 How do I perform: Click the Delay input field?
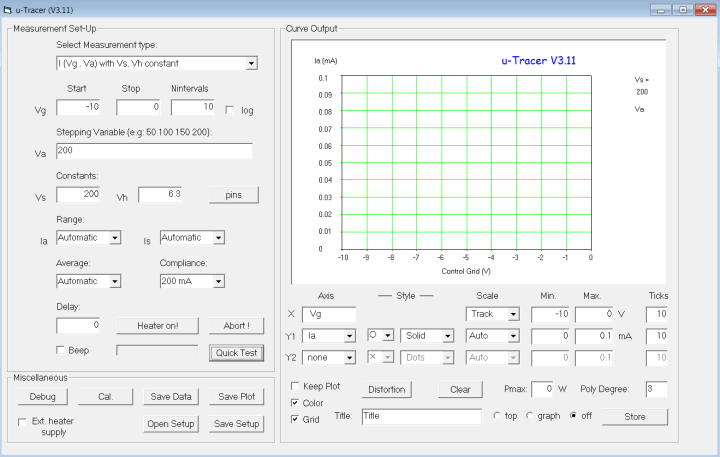[x=78, y=325]
